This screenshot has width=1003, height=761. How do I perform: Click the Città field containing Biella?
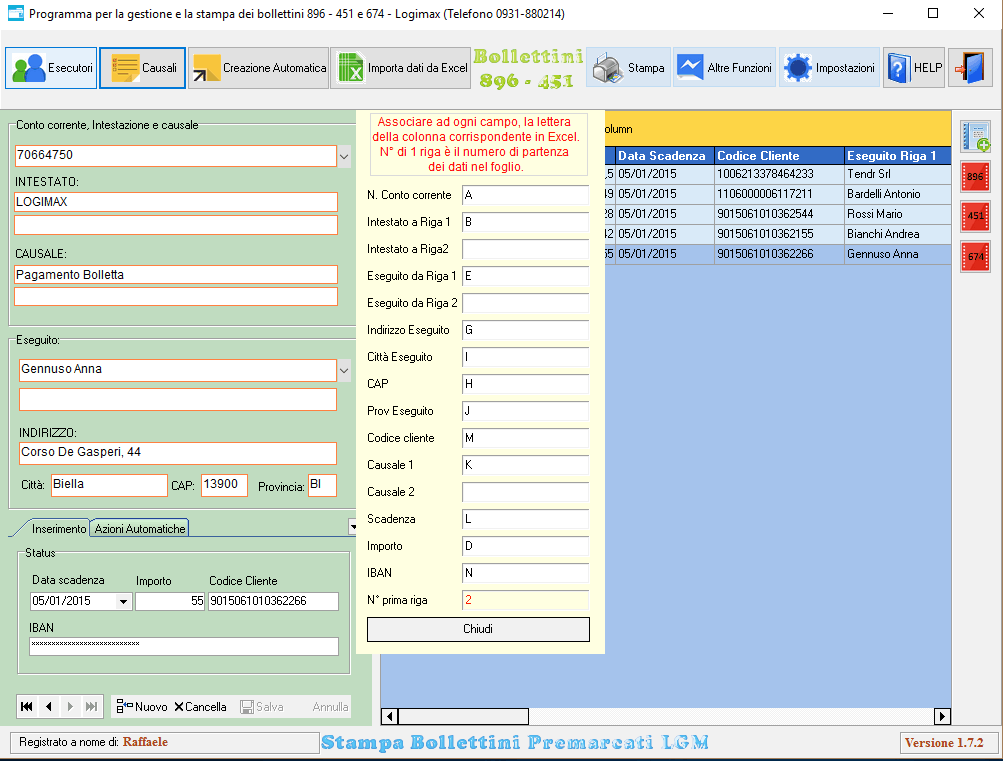(109, 485)
